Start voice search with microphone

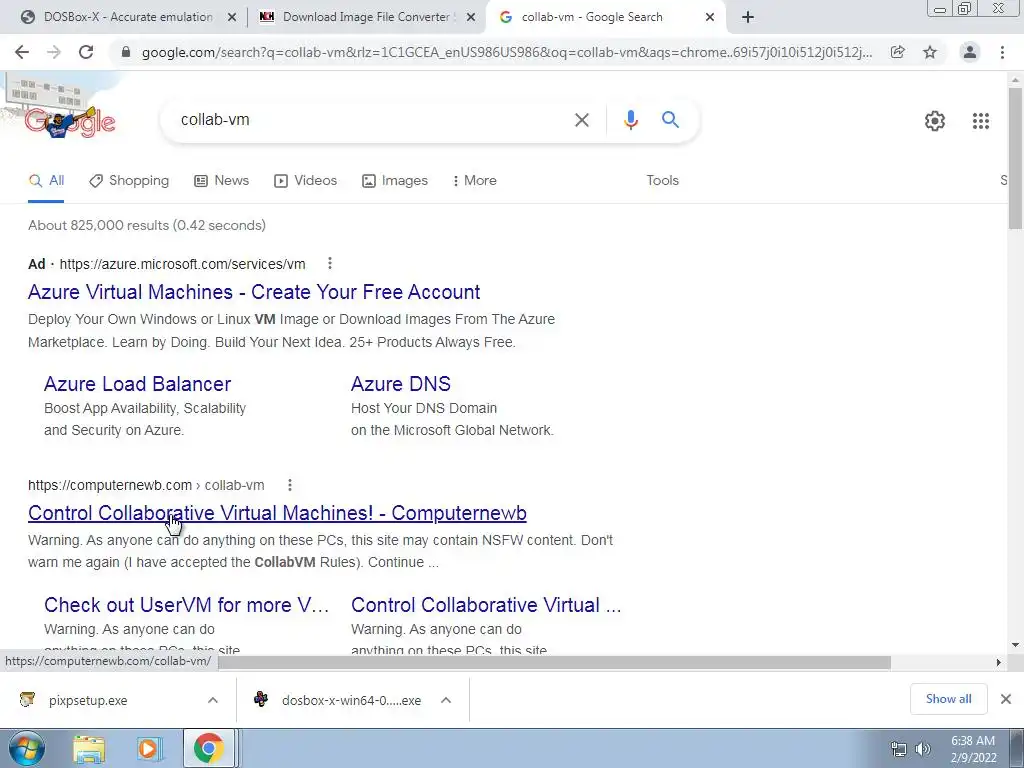[630, 120]
